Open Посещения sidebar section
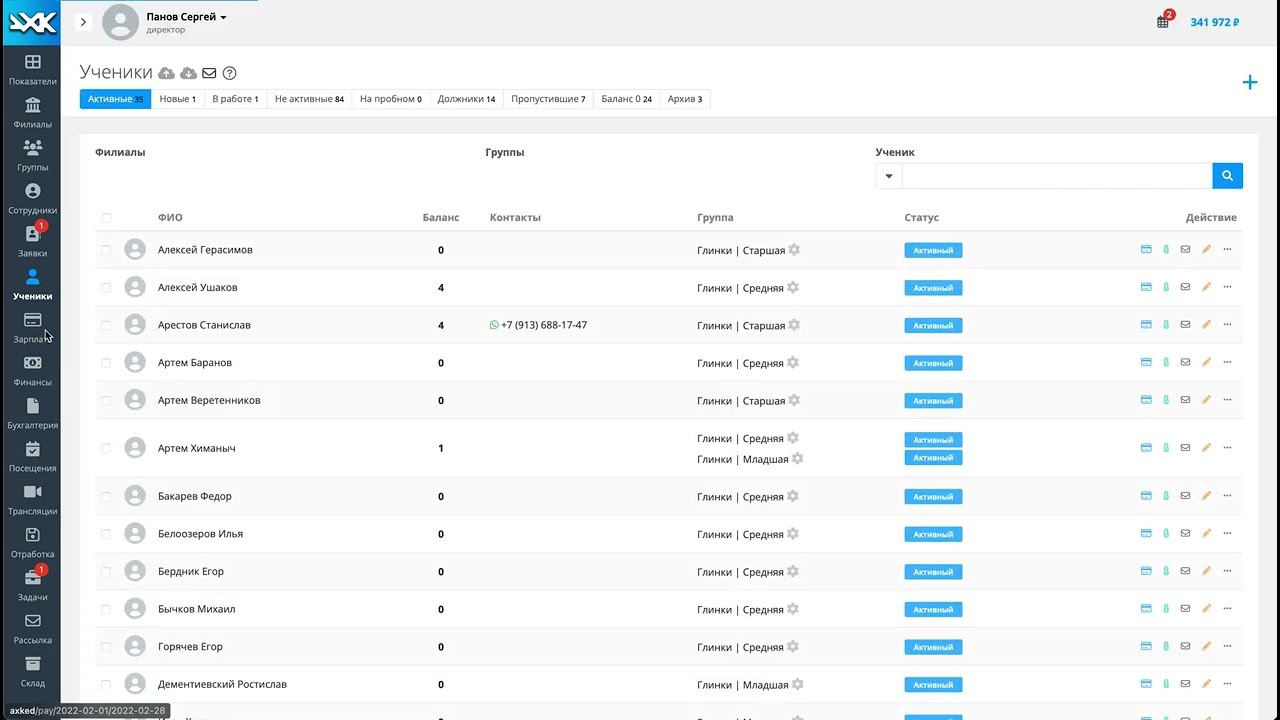The height and width of the screenshot is (720, 1280). 32,457
